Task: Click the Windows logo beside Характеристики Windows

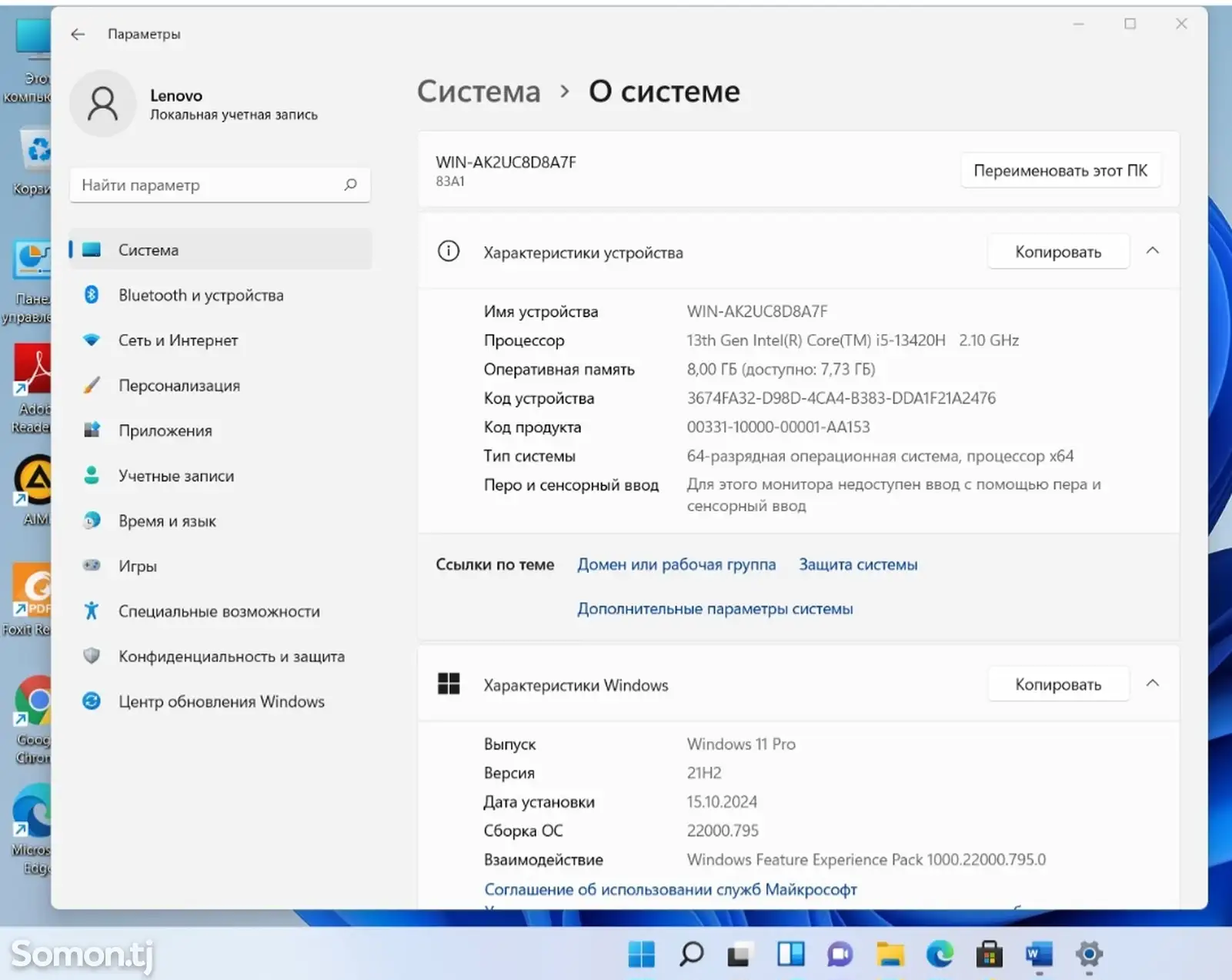Action: click(449, 684)
